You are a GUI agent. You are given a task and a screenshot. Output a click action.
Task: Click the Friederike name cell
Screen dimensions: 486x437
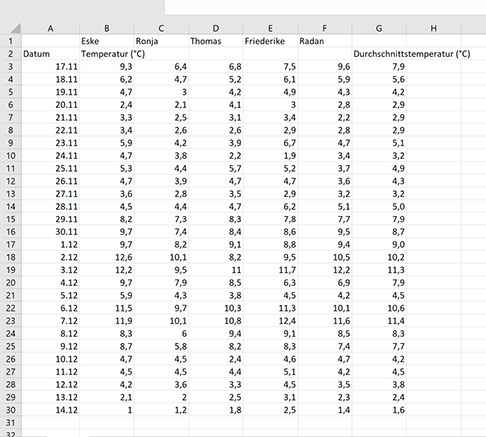(x=270, y=41)
